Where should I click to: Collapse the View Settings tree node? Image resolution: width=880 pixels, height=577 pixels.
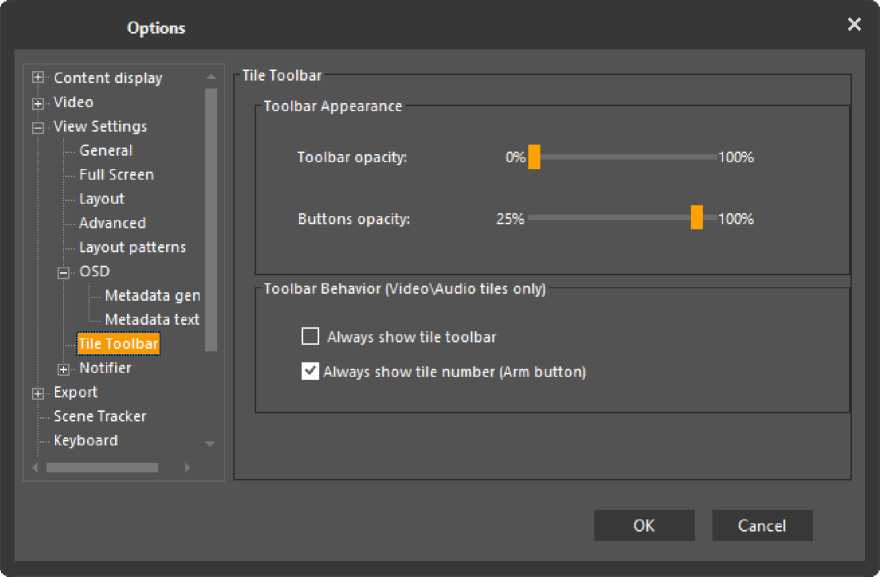[38, 127]
